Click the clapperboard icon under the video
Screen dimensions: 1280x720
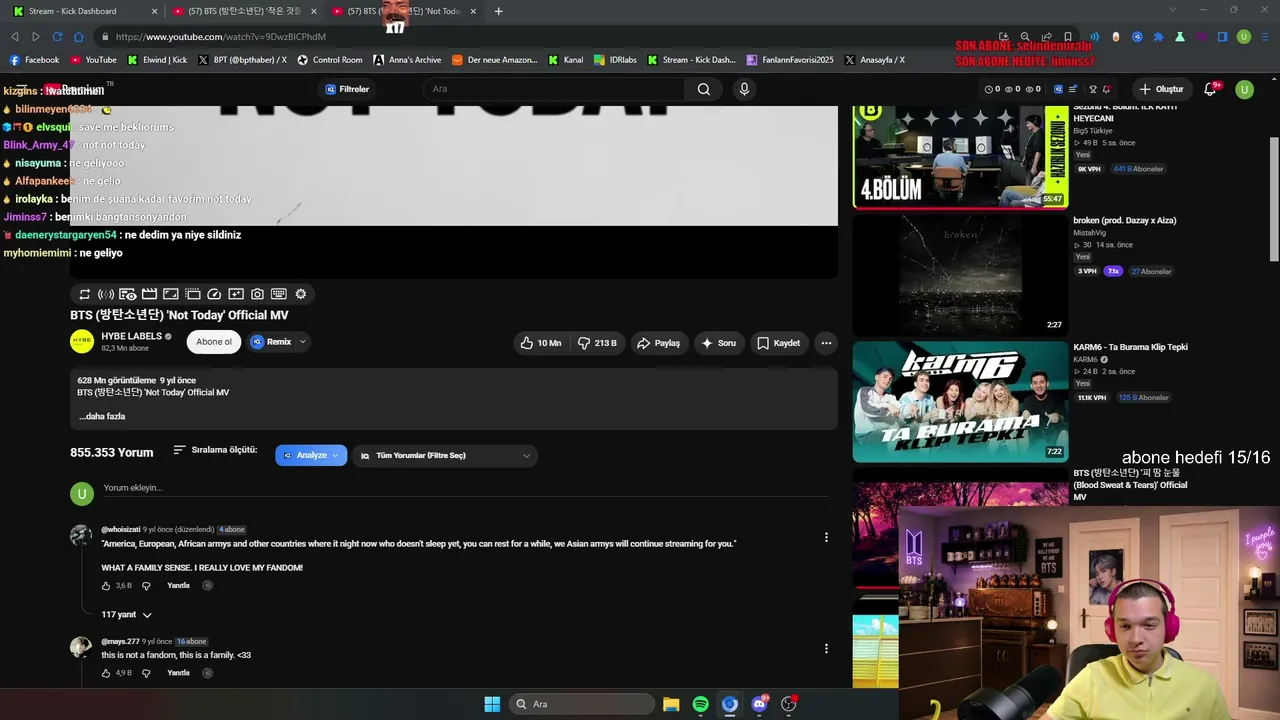point(149,294)
